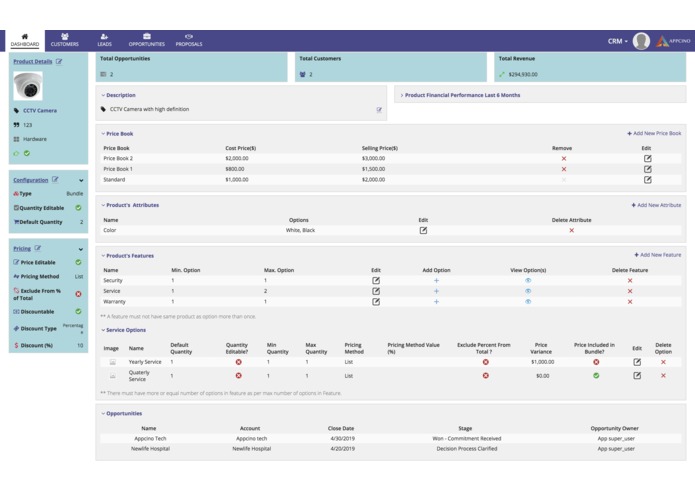This screenshot has width=695, height=494.
Task: Delete Quaterly Service option
Action: tap(663, 376)
